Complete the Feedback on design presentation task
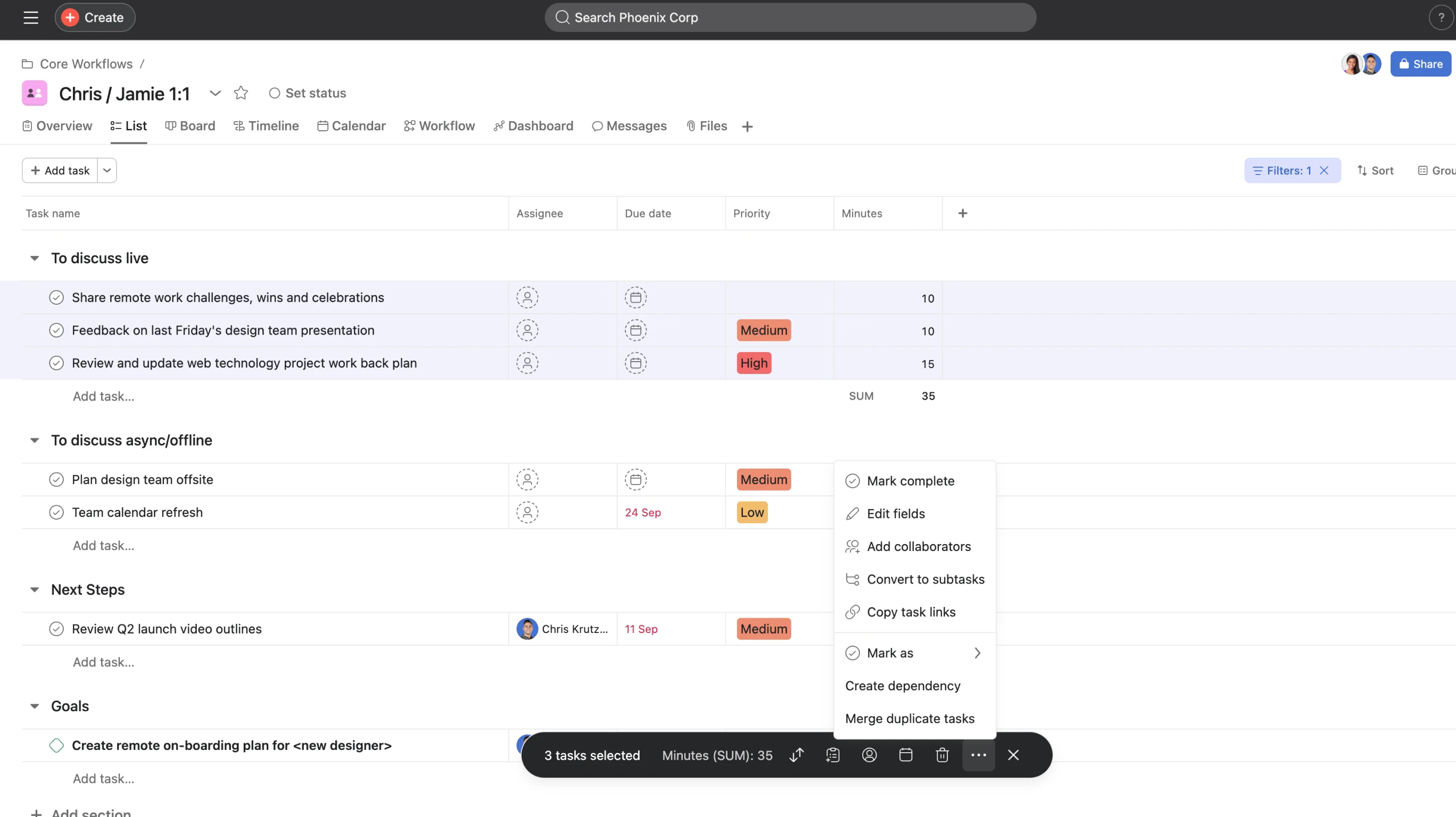Viewport: 1456px width, 817px height. click(56, 330)
